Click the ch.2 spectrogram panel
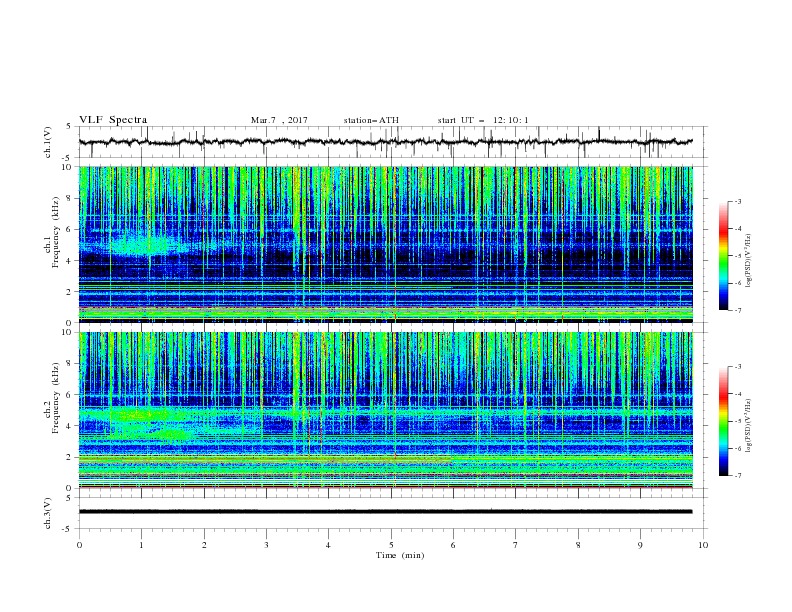The height and width of the screenshot is (612, 792). tap(385, 410)
